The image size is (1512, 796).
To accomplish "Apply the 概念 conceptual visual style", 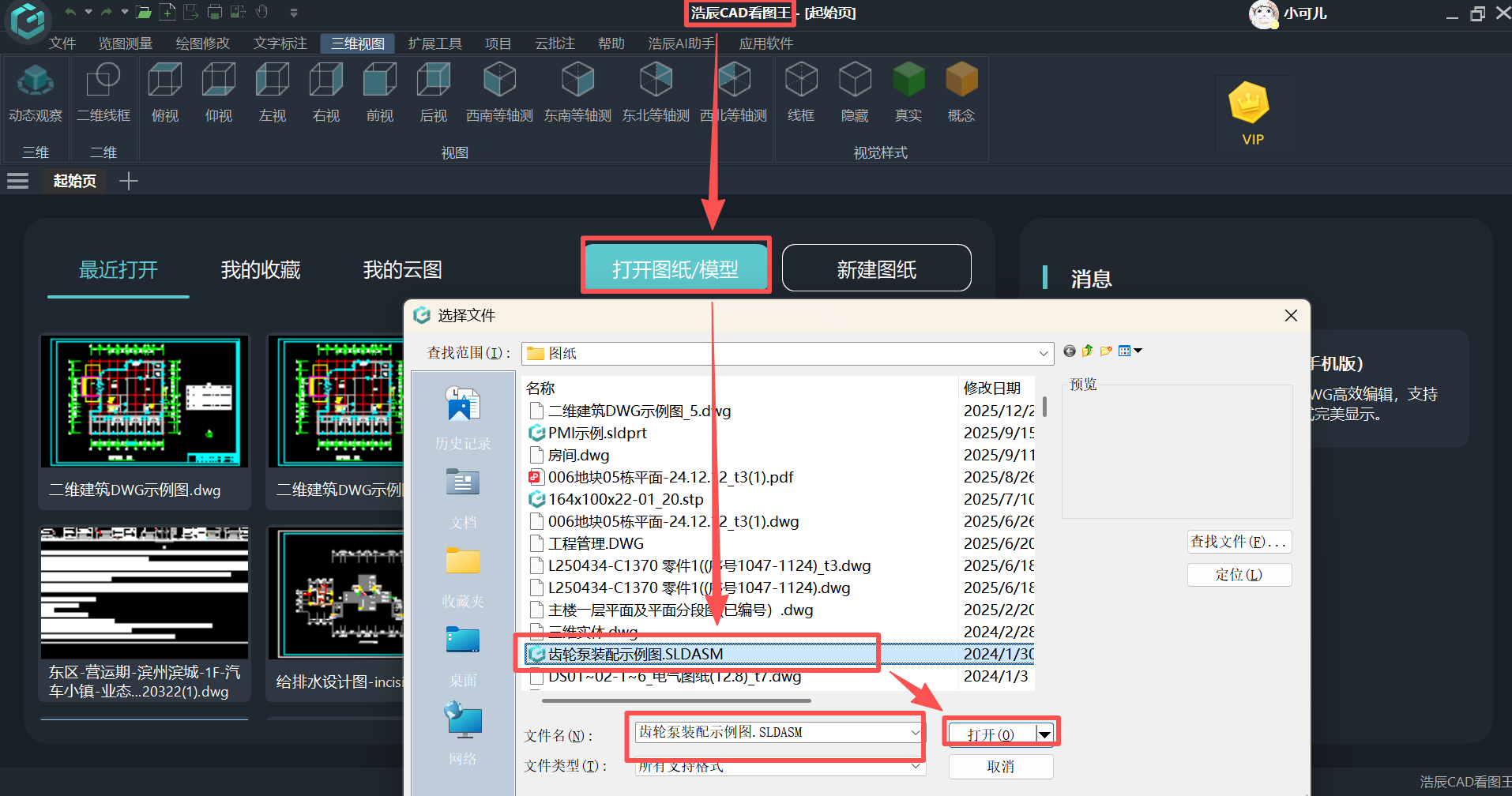I will 961,93.
